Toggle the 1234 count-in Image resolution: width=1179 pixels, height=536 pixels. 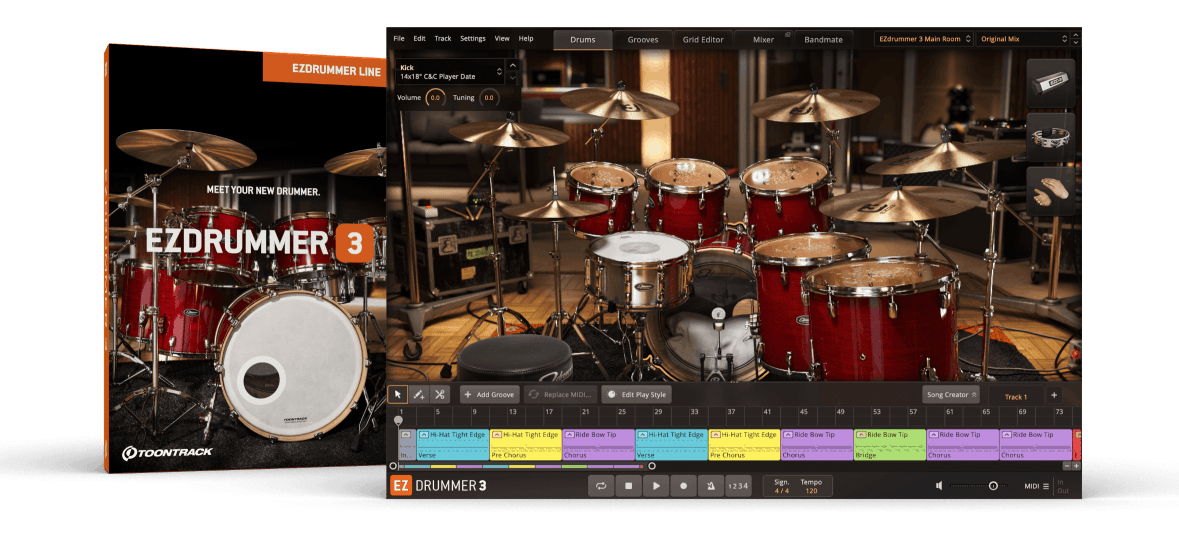(738, 486)
